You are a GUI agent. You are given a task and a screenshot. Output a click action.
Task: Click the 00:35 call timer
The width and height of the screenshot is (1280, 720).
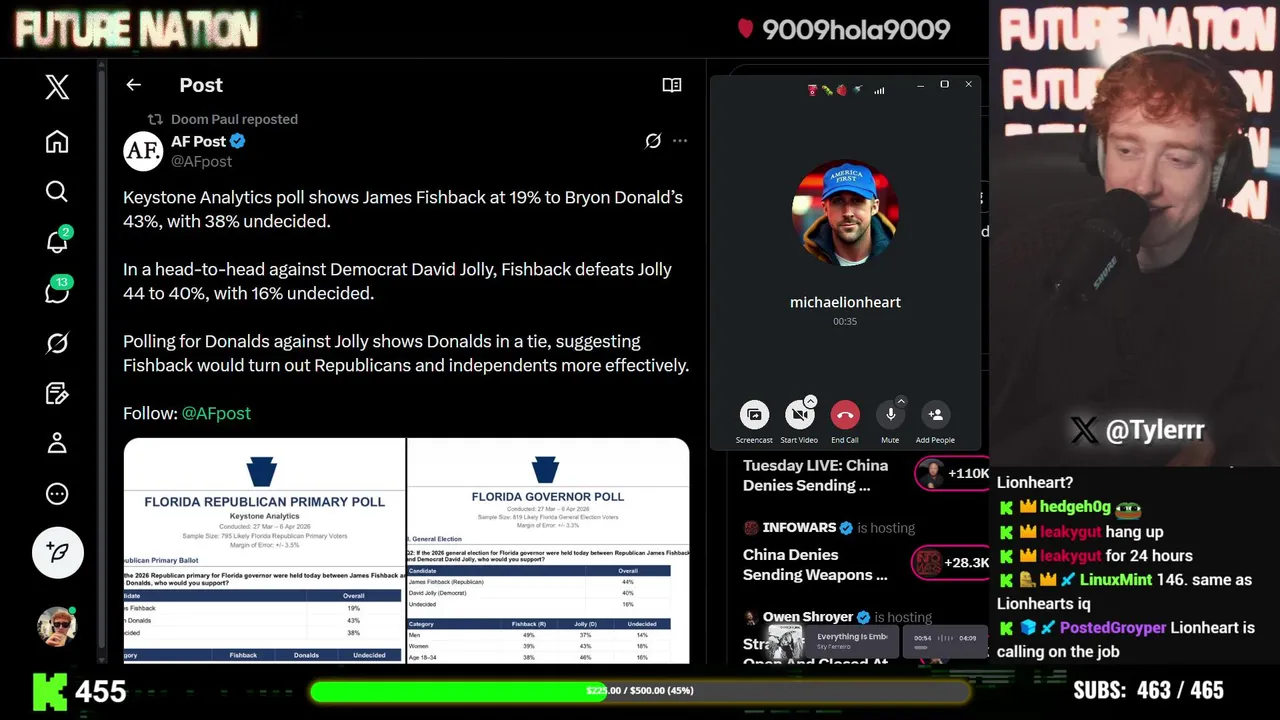845,322
